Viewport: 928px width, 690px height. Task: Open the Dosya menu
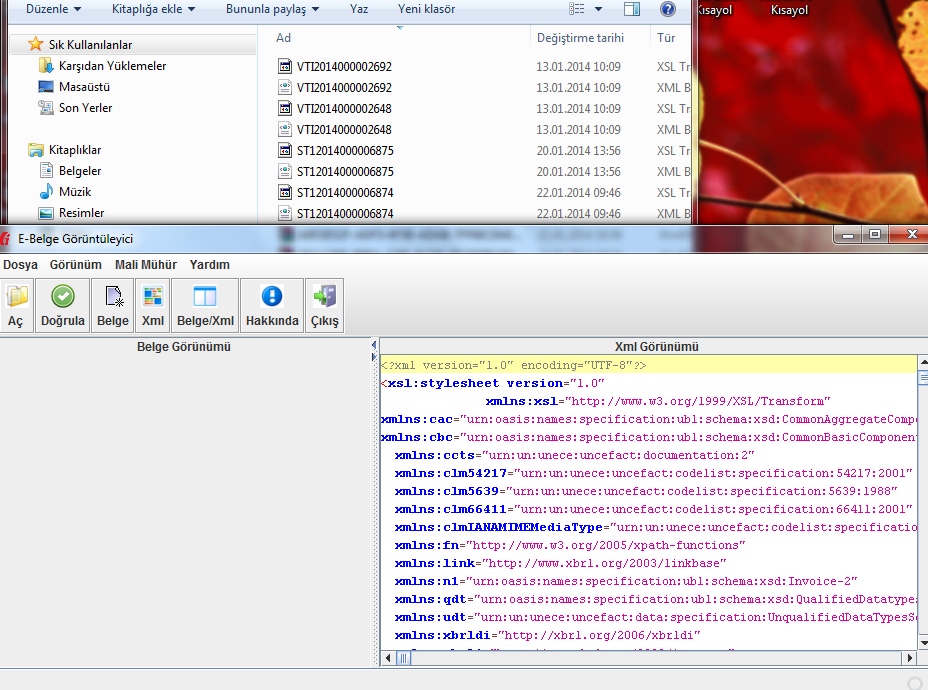pos(21,265)
